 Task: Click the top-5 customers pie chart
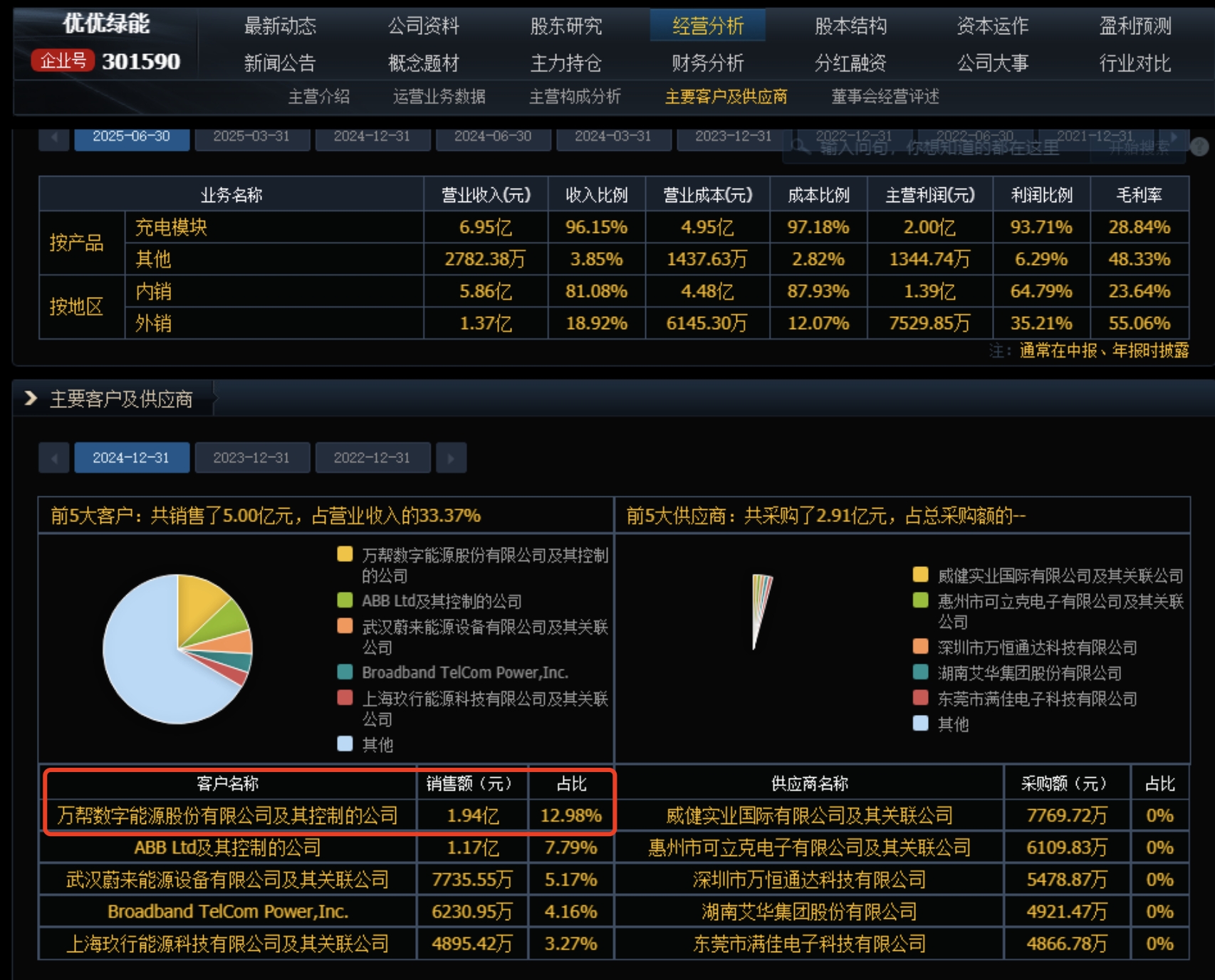coord(177,649)
